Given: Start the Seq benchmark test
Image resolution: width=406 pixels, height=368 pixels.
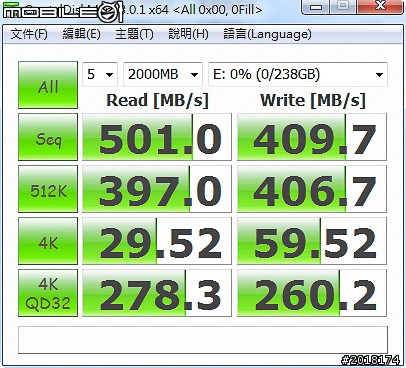Looking at the screenshot, I should [48, 137].
